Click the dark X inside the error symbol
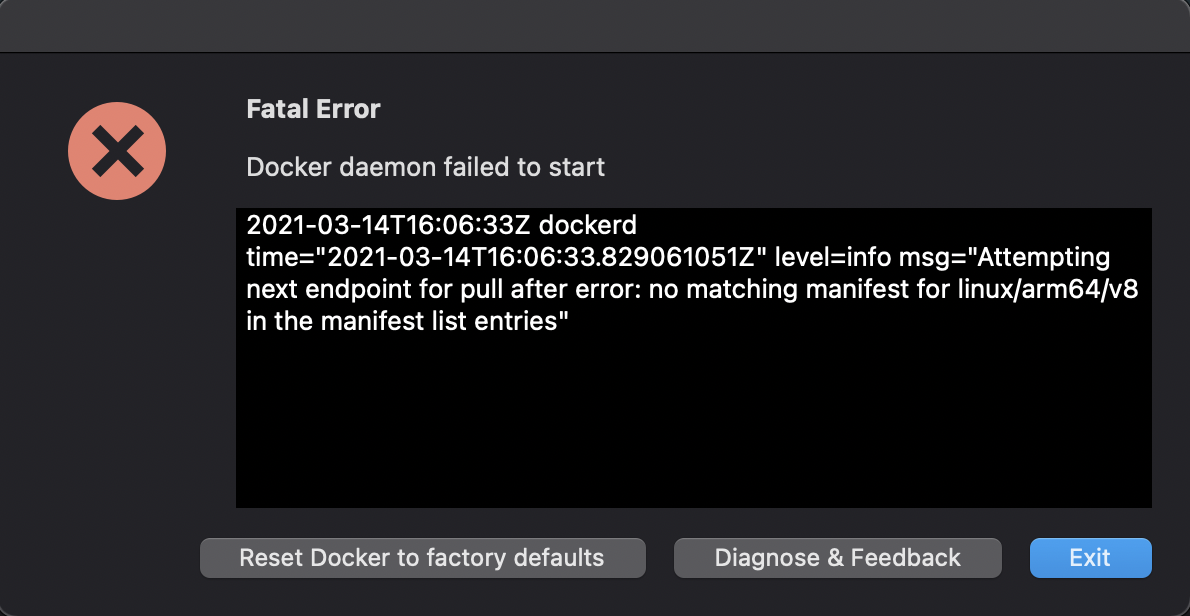 click(116, 150)
